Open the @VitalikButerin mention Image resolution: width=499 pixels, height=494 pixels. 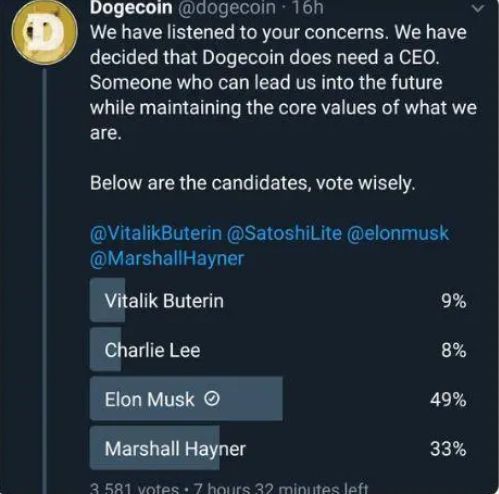[156, 233]
